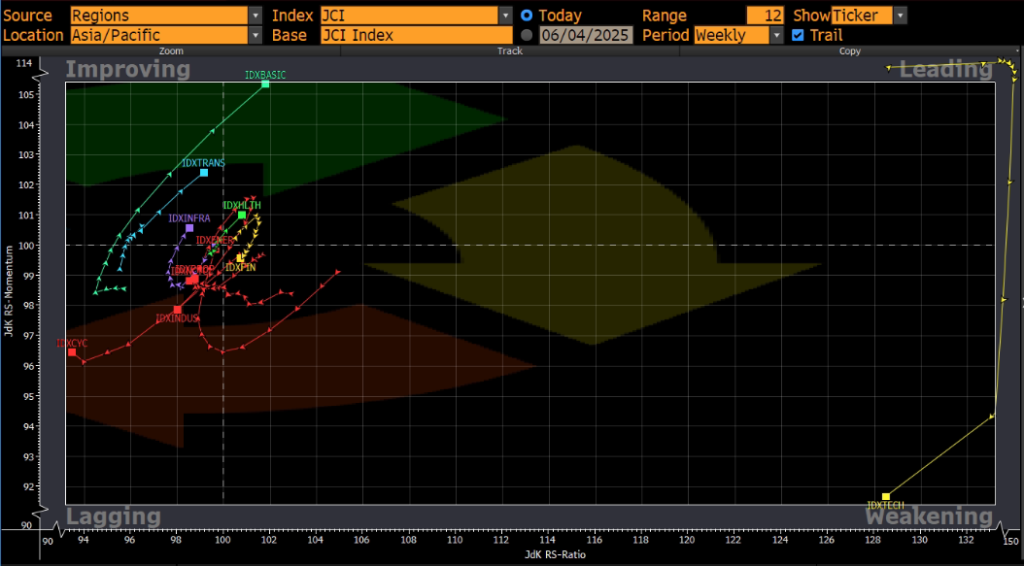Click the Weakening quadrant label

tap(929, 516)
